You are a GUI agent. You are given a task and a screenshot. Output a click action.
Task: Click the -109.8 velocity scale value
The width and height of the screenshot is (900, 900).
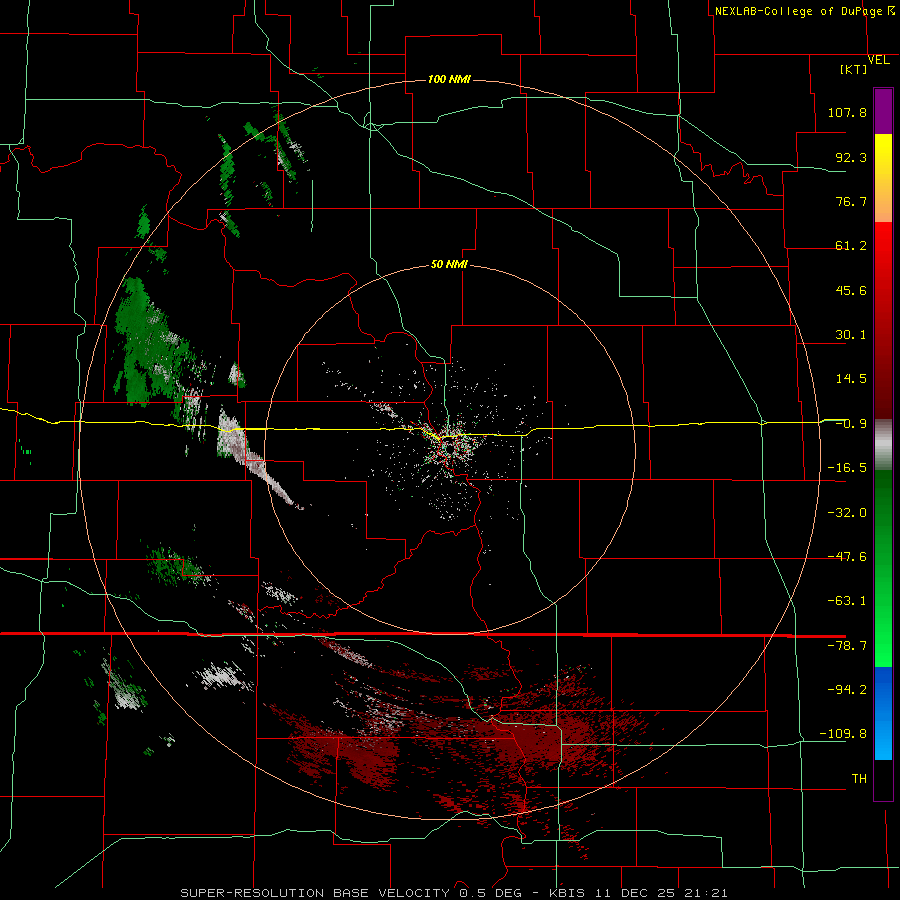click(x=844, y=734)
